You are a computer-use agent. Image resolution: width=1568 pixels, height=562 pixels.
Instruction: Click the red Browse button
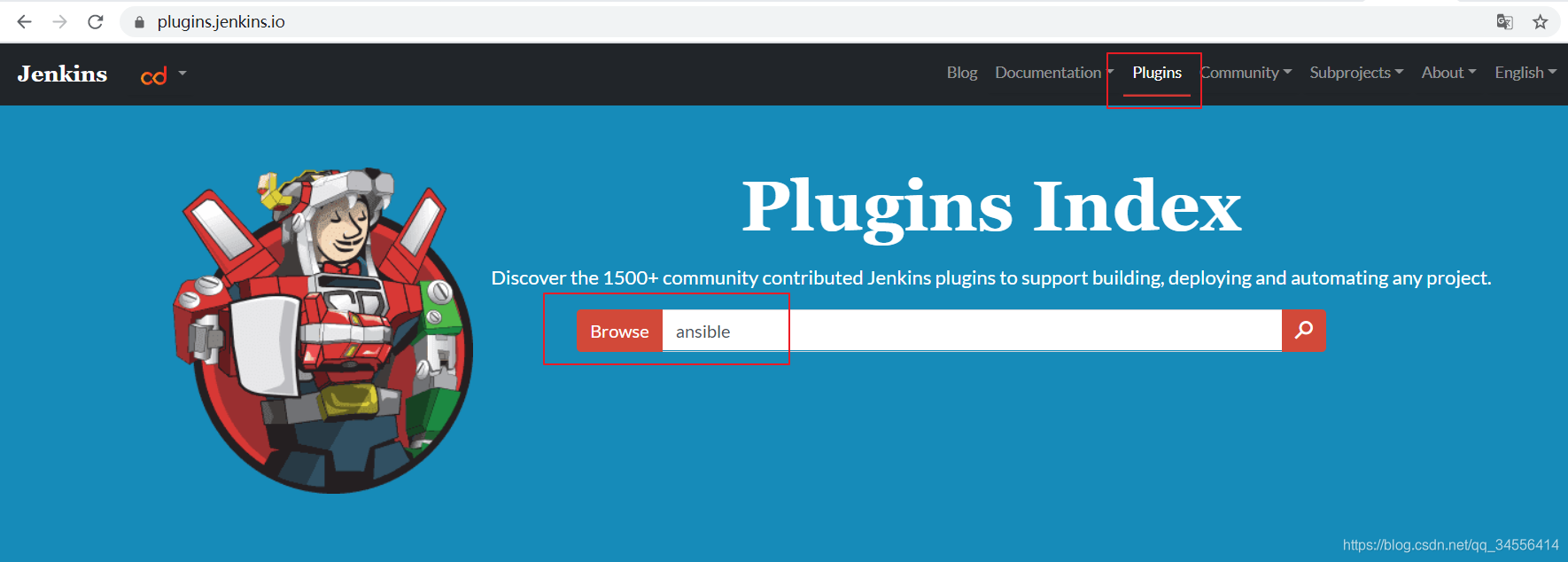tap(619, 331)
